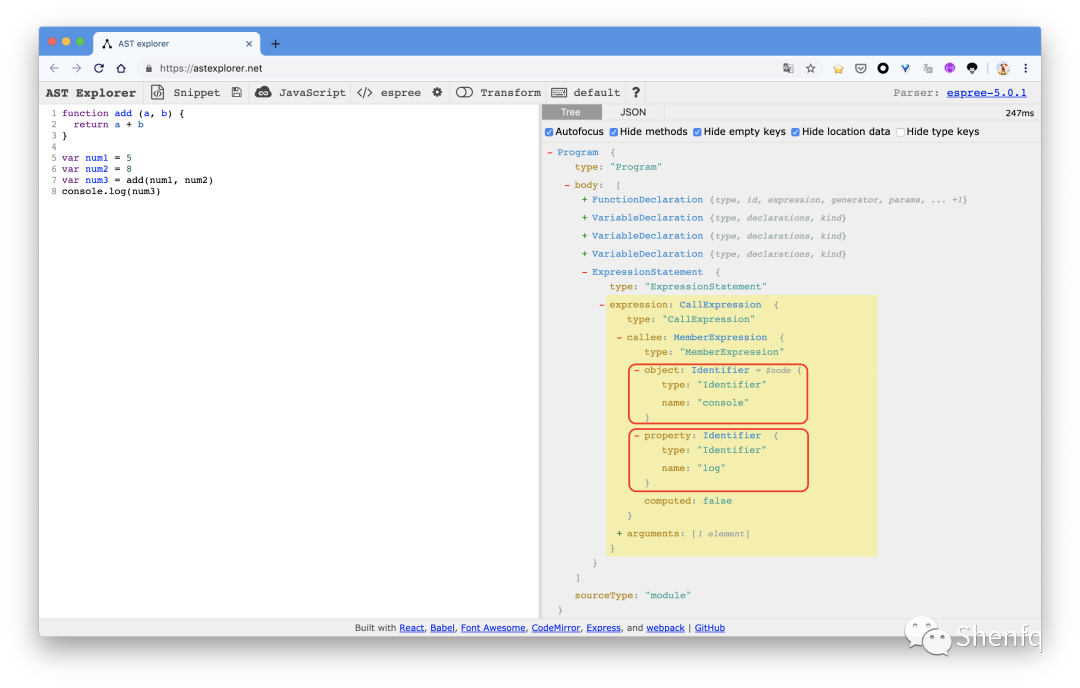
Task: Uncheck Hide location data option
Action: (x=796, y=132)
